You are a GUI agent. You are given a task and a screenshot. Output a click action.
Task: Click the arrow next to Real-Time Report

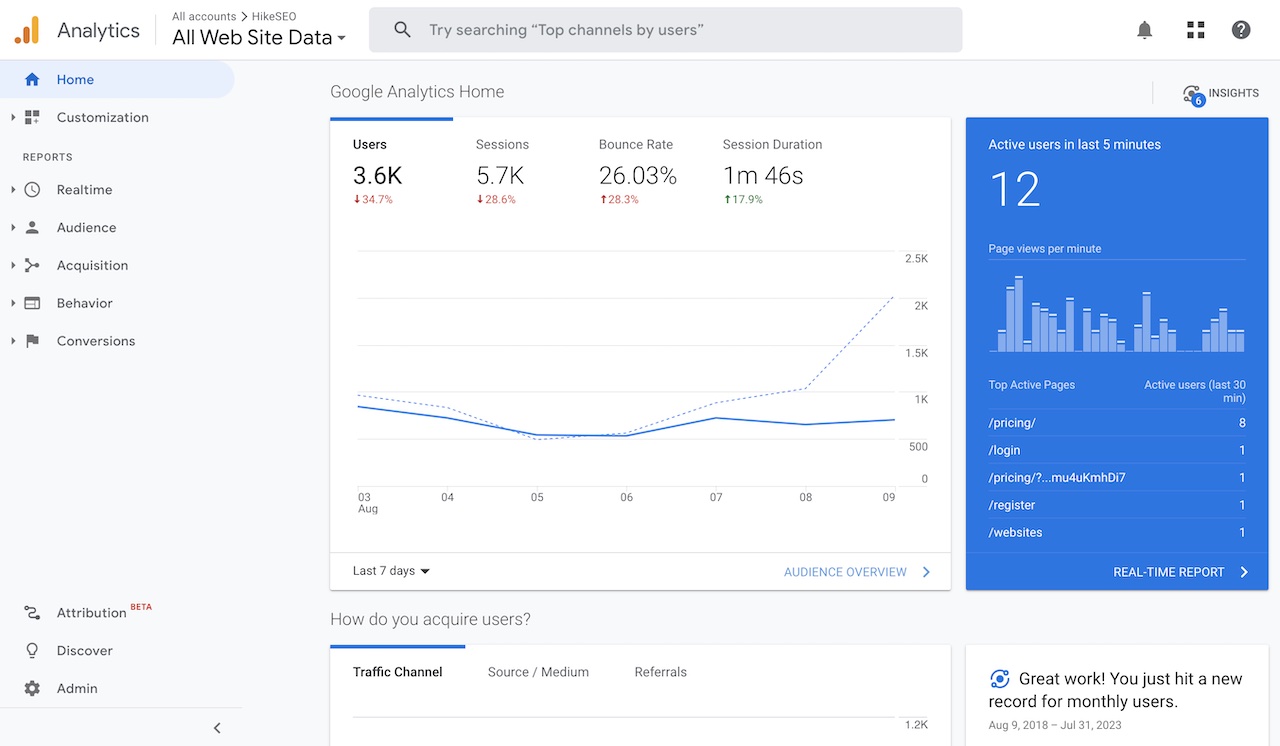tap(1244, 572)
